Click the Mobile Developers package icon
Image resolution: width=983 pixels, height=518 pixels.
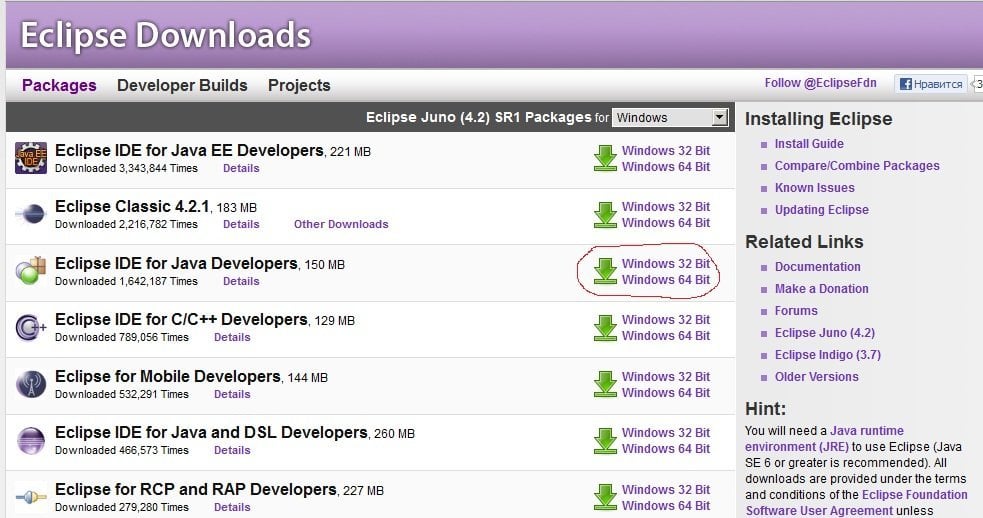pyautogui.click(x=31, y=384)
